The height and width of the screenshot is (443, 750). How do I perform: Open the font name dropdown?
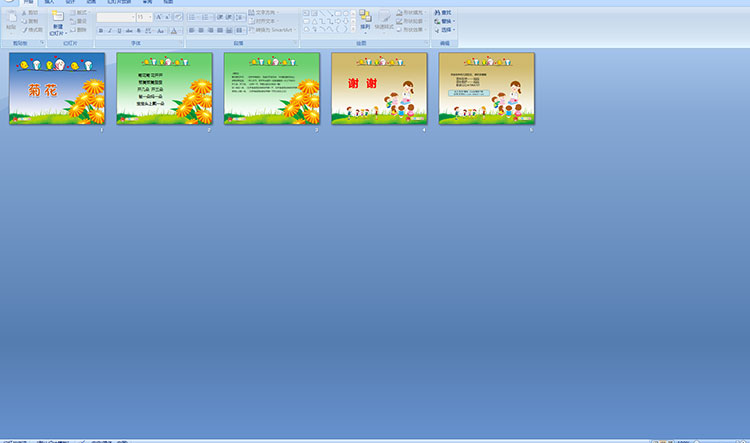132,17
